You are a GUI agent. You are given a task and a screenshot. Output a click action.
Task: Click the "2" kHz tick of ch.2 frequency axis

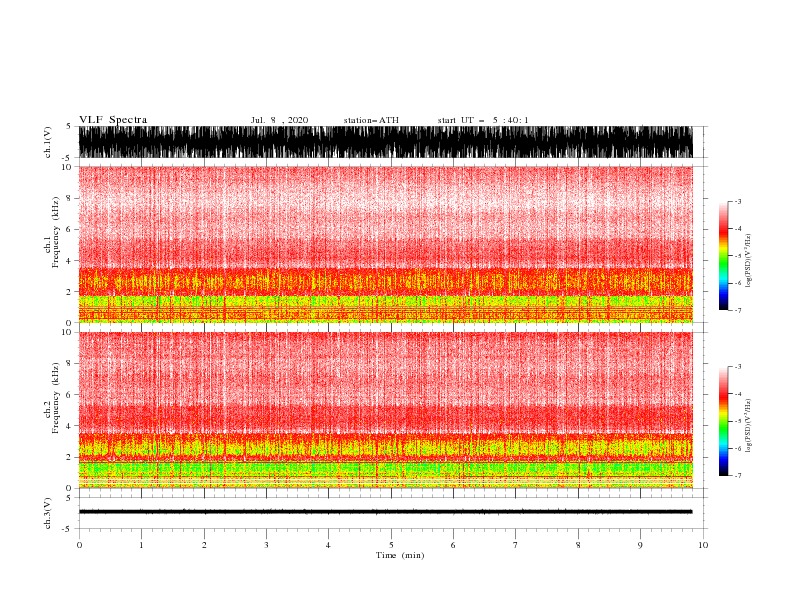click(x=70, y=457)
